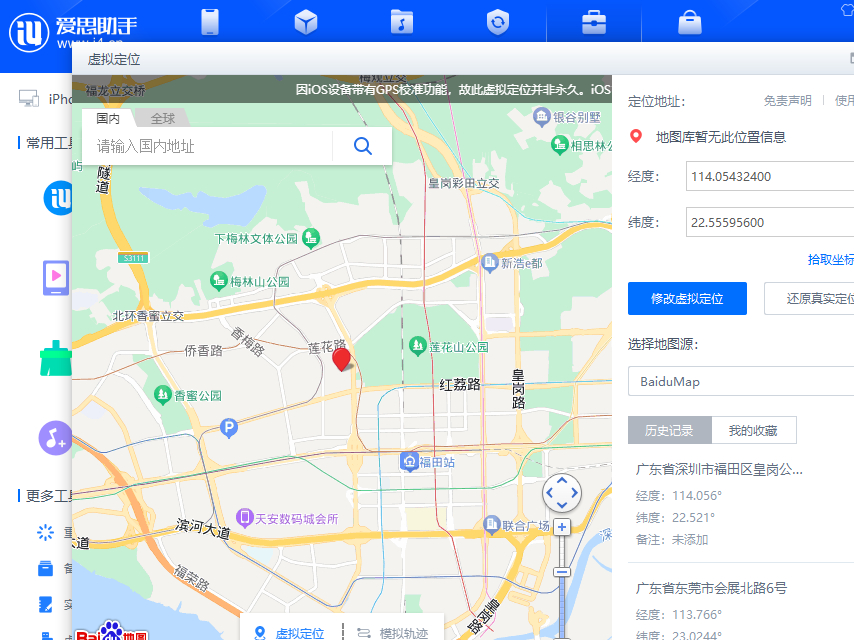The image size is (854, 640).
Task: Click the 拾取坐标 link
Action: click(x=831, y=260)
